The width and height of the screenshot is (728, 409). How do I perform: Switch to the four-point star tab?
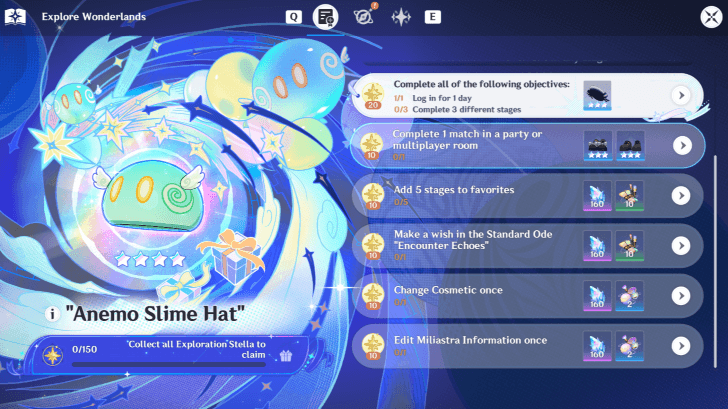tap(401, 17)
